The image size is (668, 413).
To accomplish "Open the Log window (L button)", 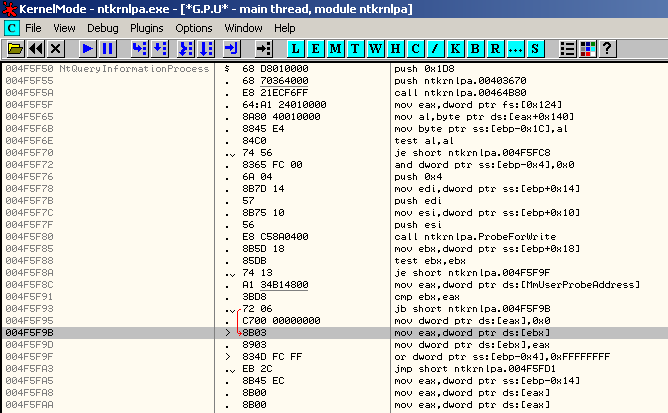I will (x=296, y=48).
